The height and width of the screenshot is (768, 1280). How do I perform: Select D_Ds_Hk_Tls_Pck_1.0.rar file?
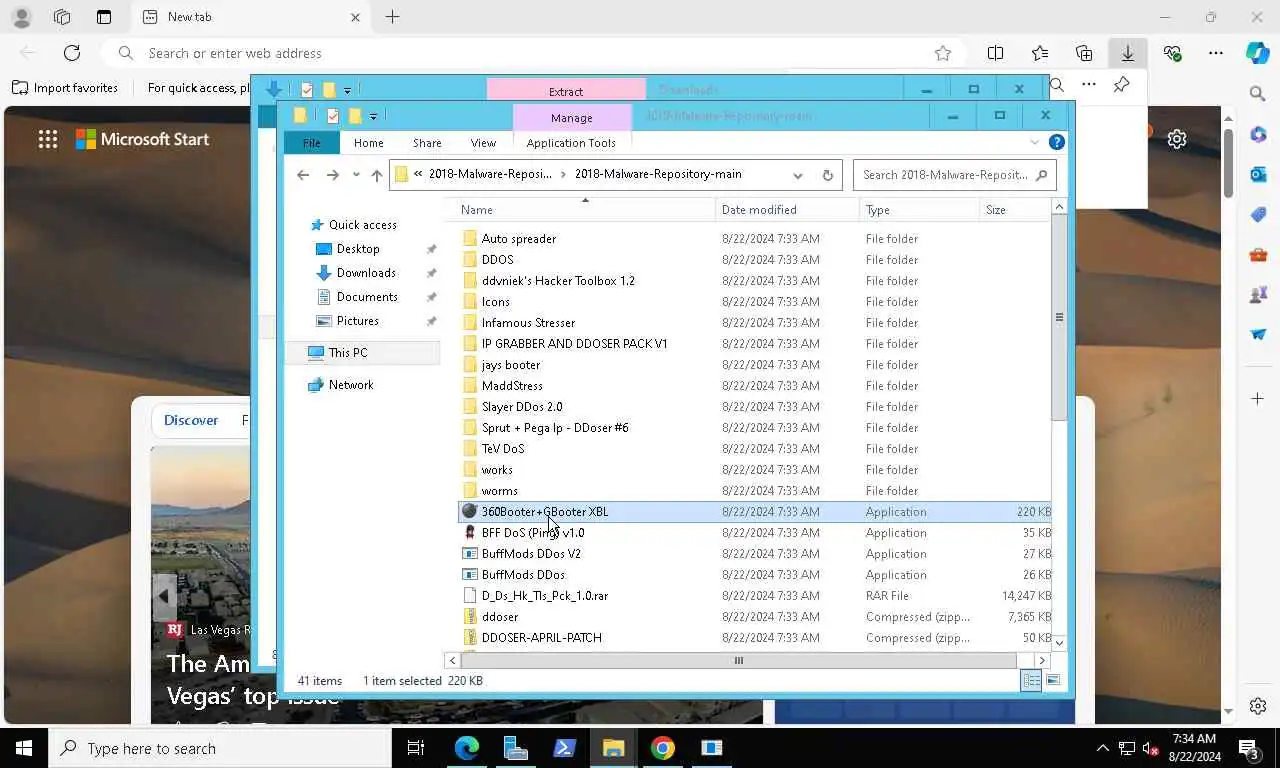tap(545, 596)
